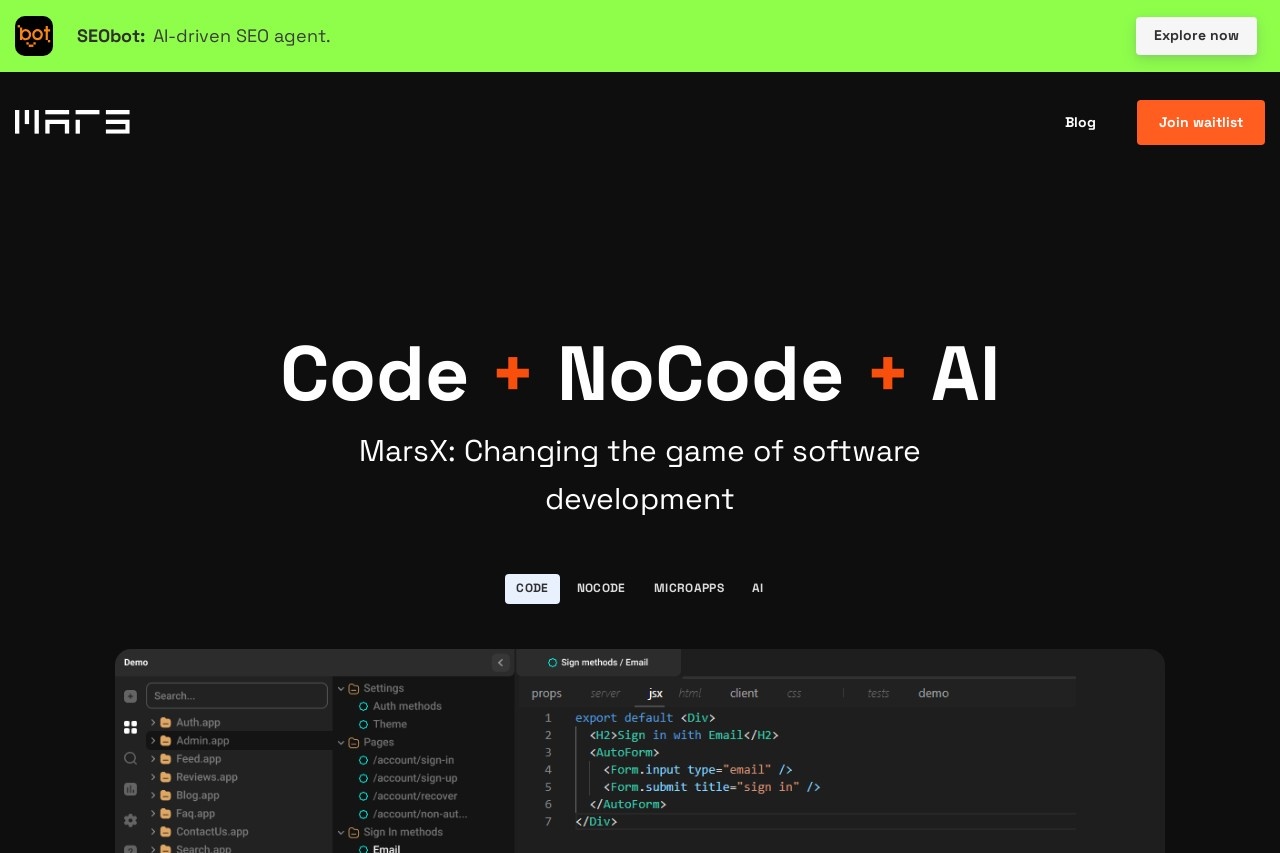Click the Search field in Demo panel
1280x853 pixels.
tap(237, 696)
